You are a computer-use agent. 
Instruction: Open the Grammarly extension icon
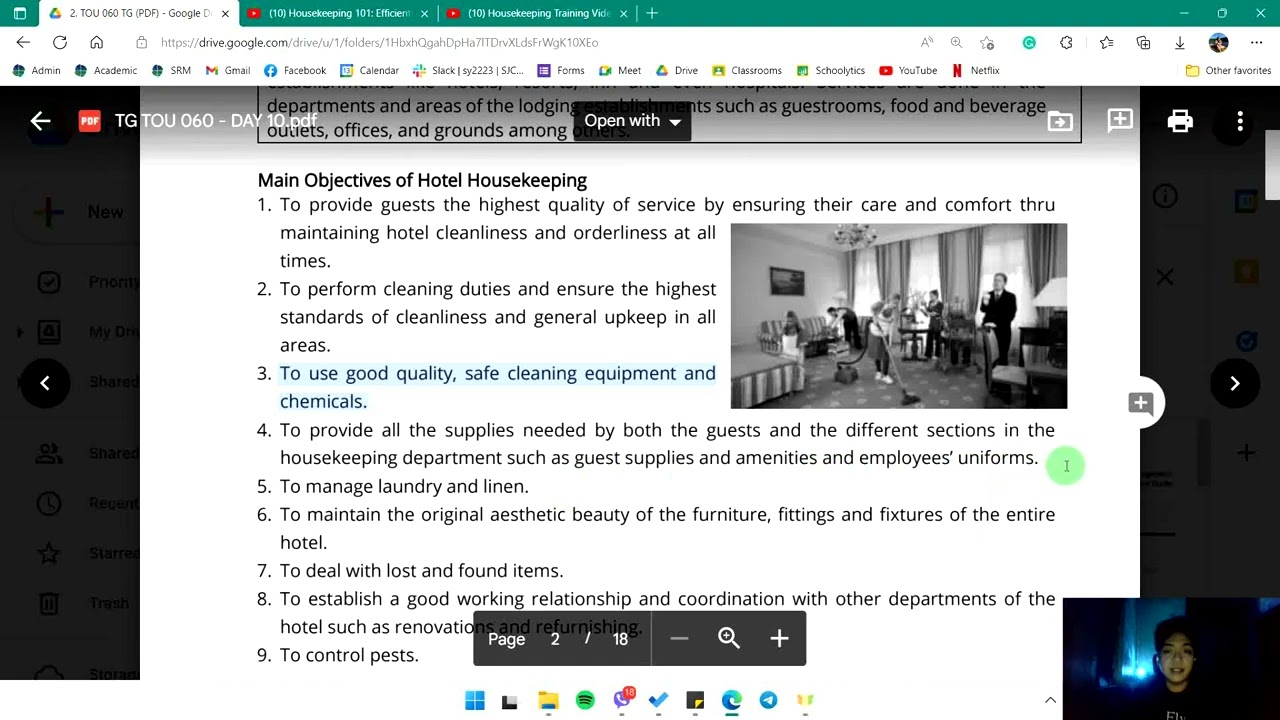pyautogui.click(x=1029, y=42)
